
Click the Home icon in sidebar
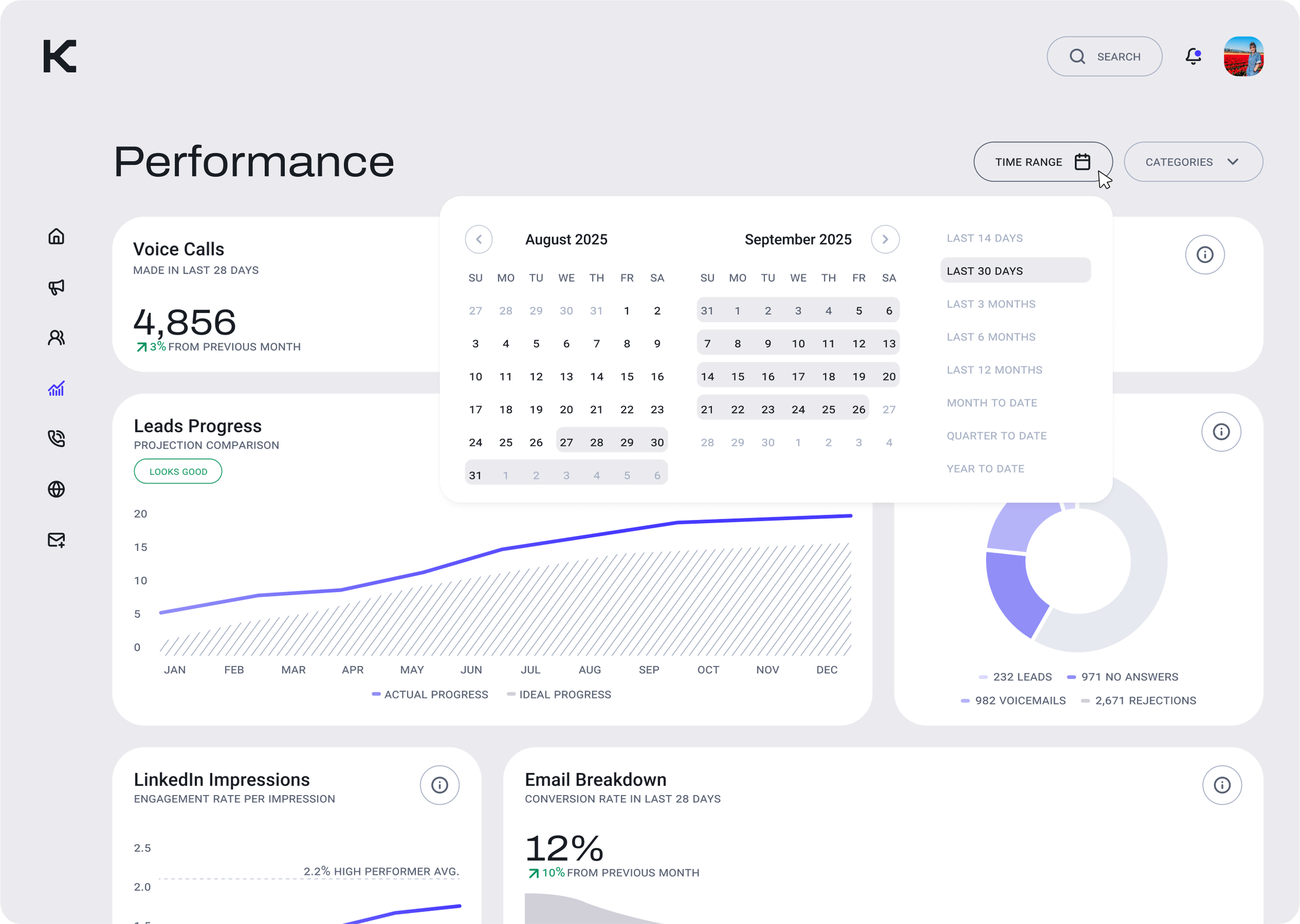[56, 236]
